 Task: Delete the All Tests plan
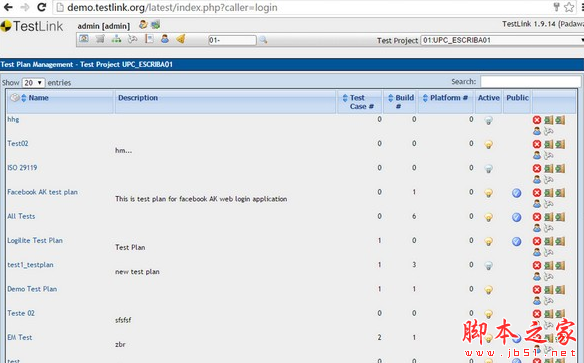[x=537, y=217]
